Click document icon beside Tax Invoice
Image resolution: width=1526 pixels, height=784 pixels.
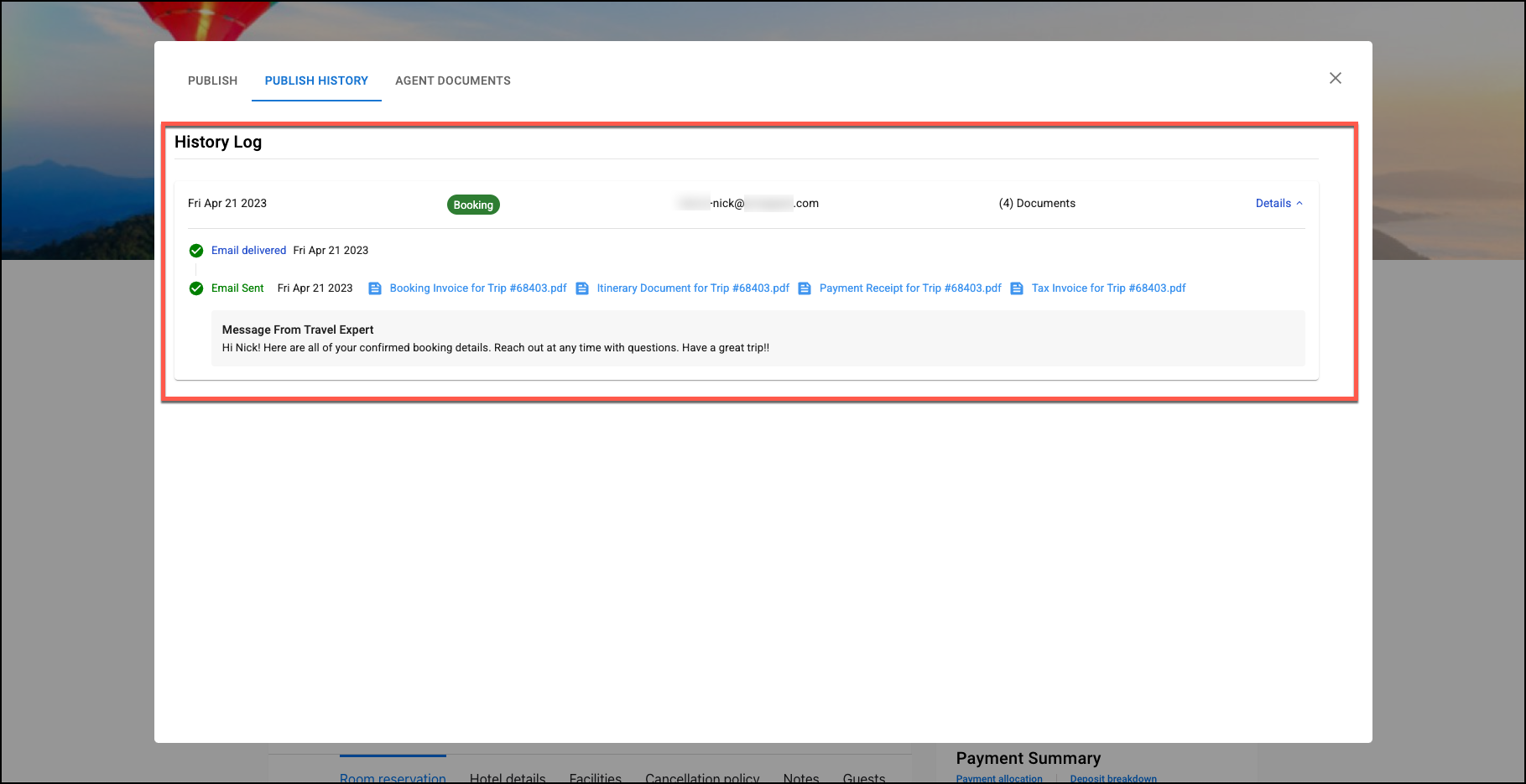pyautogui.click(x=1017, y=288)
